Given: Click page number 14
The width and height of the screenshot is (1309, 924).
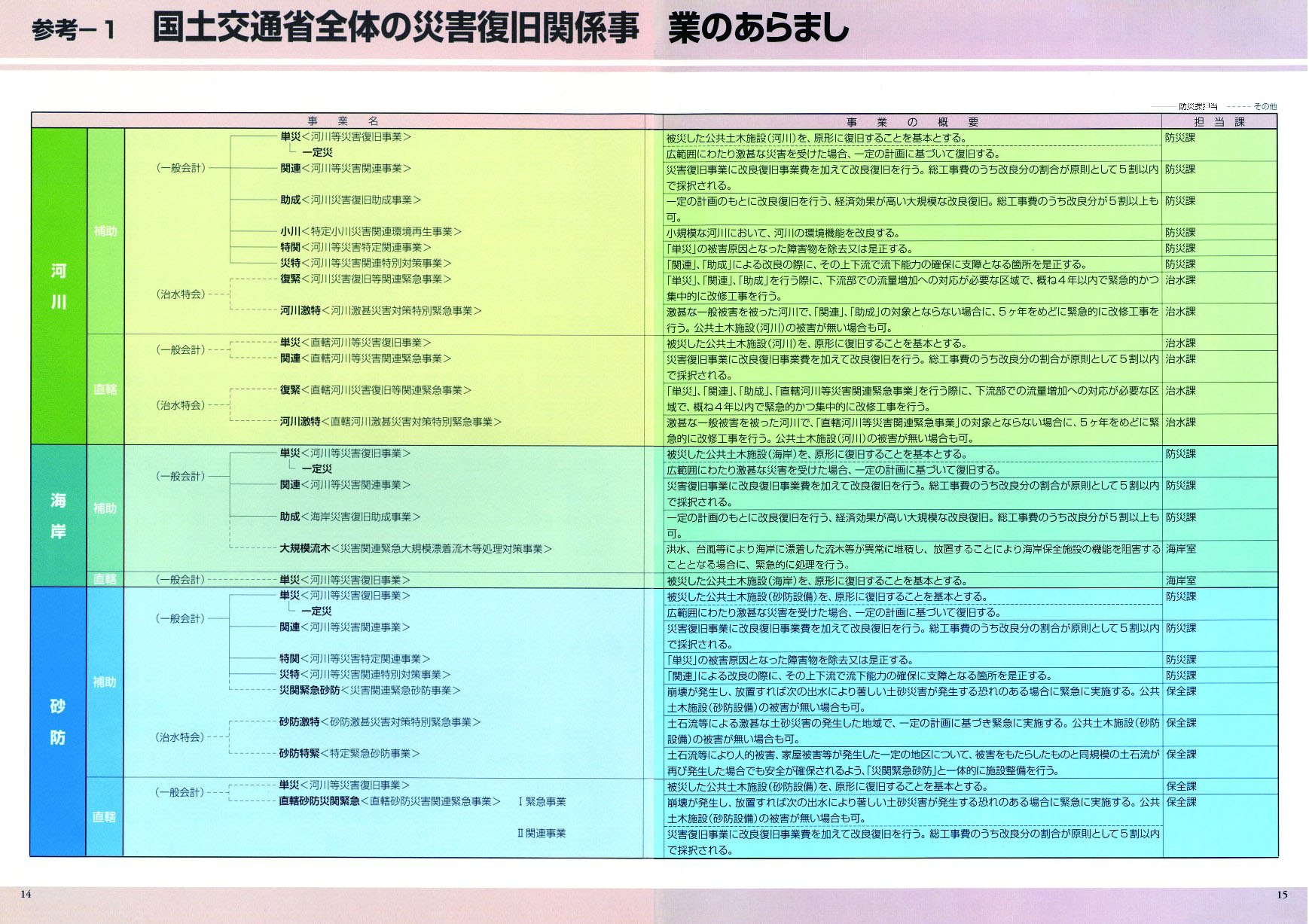Looking at the screenshot, I should (26, 895).
